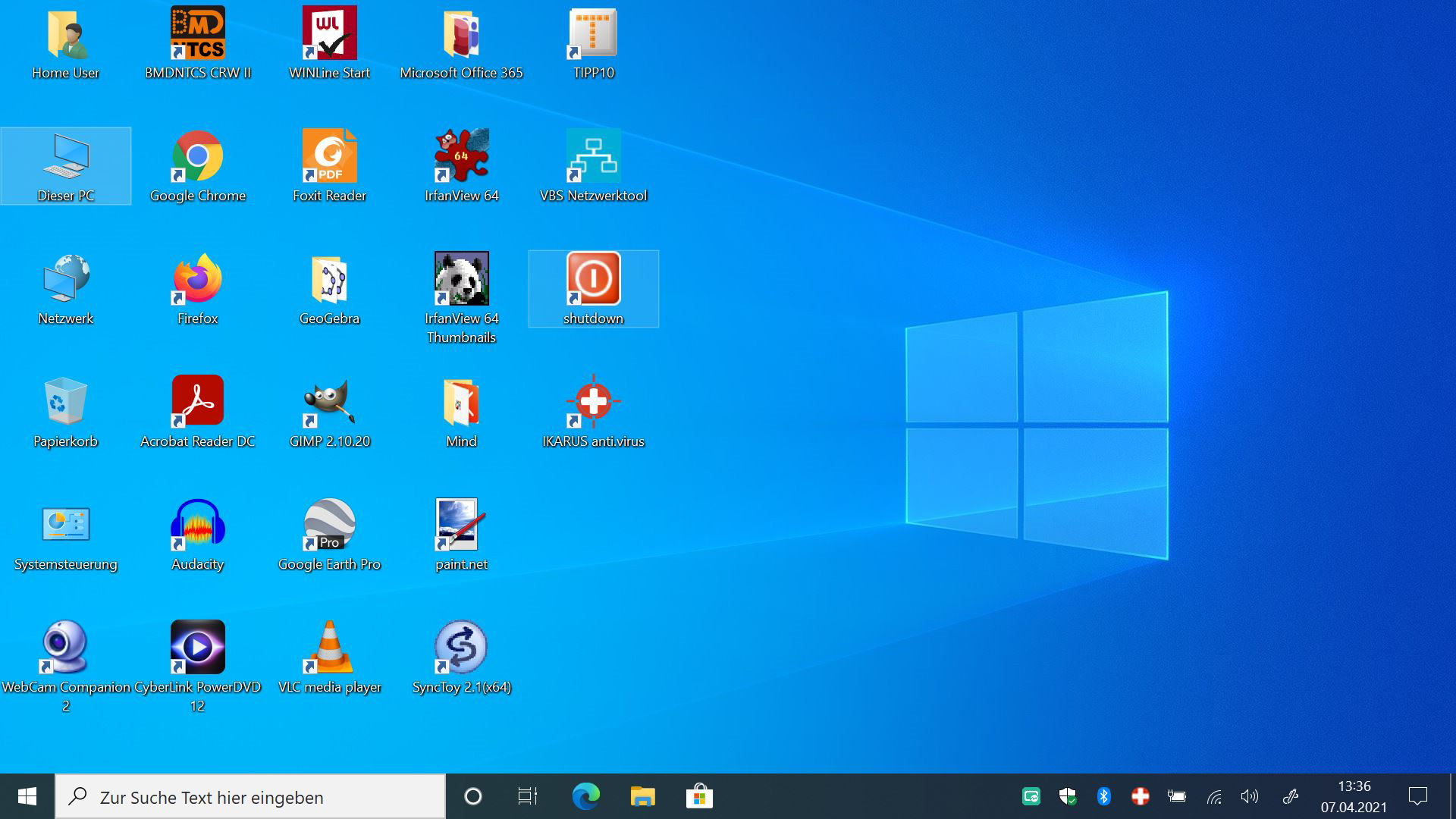Check battery status tray icon
1456x819 pixels.
pos(1177,796)
